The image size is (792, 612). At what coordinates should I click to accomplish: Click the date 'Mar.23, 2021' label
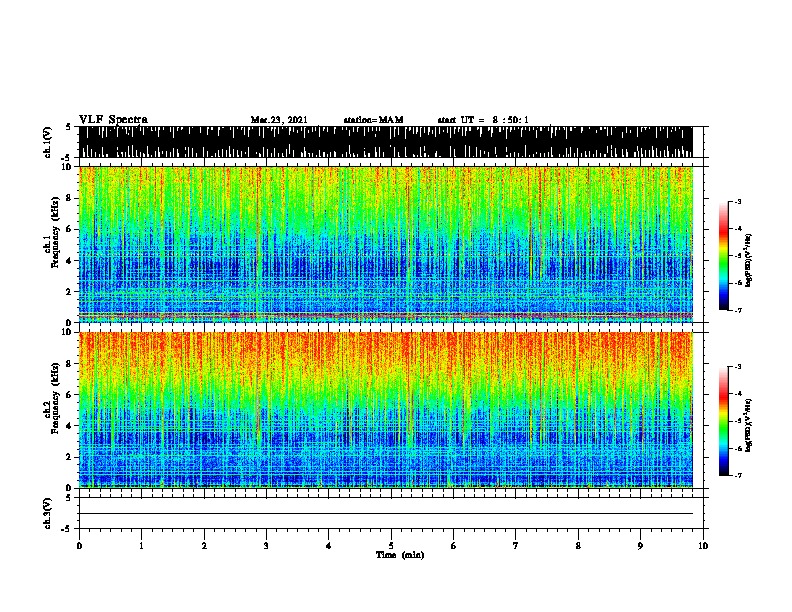point(279,120)
